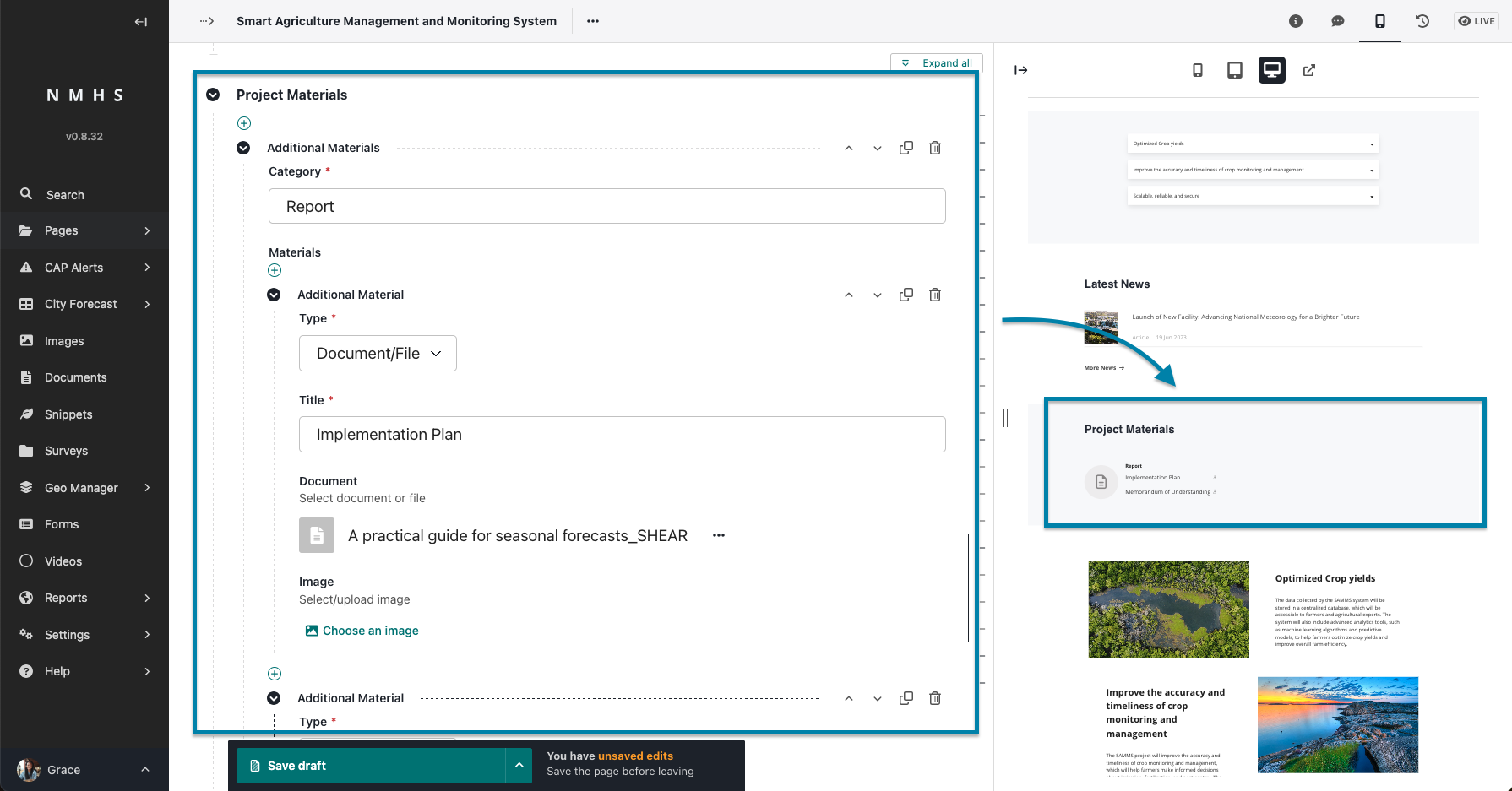Image resolution: width=1512 pixels, height=791 pixels.
Task: Open the Document/File type dropdown
Action: [378, 353]
